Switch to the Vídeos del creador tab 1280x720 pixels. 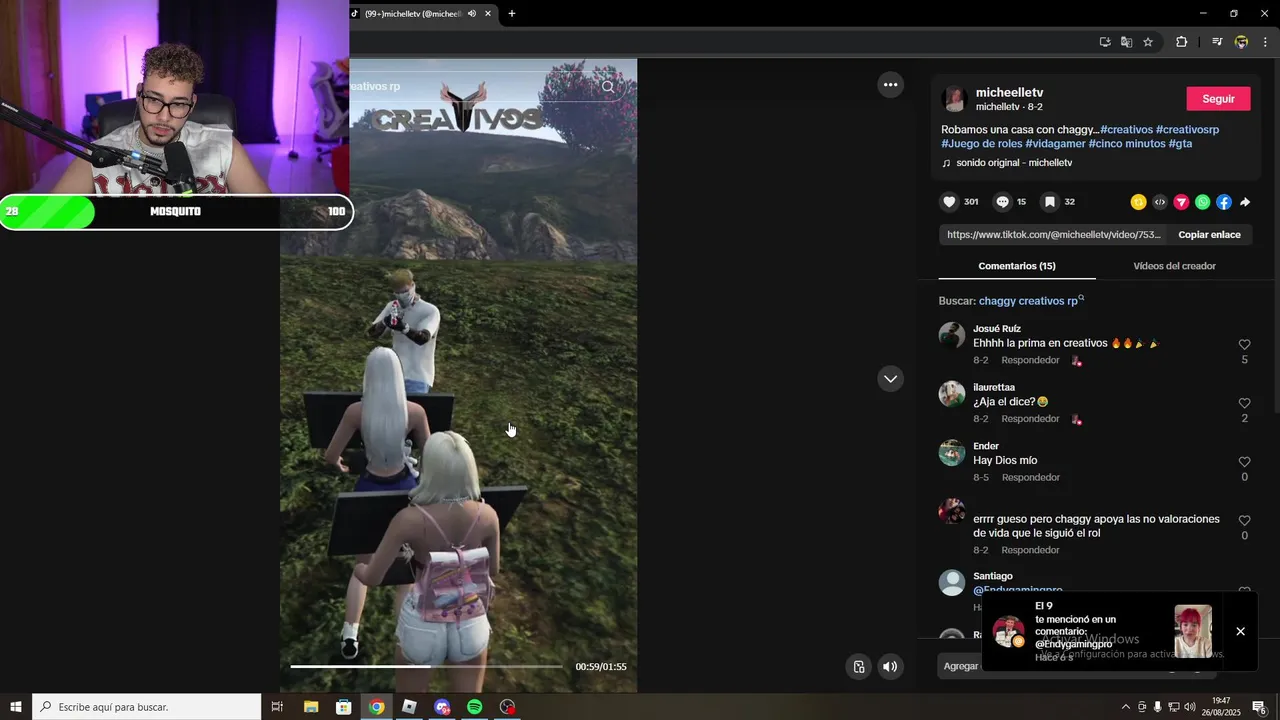pyautogui.click(x=1174, y=266)
